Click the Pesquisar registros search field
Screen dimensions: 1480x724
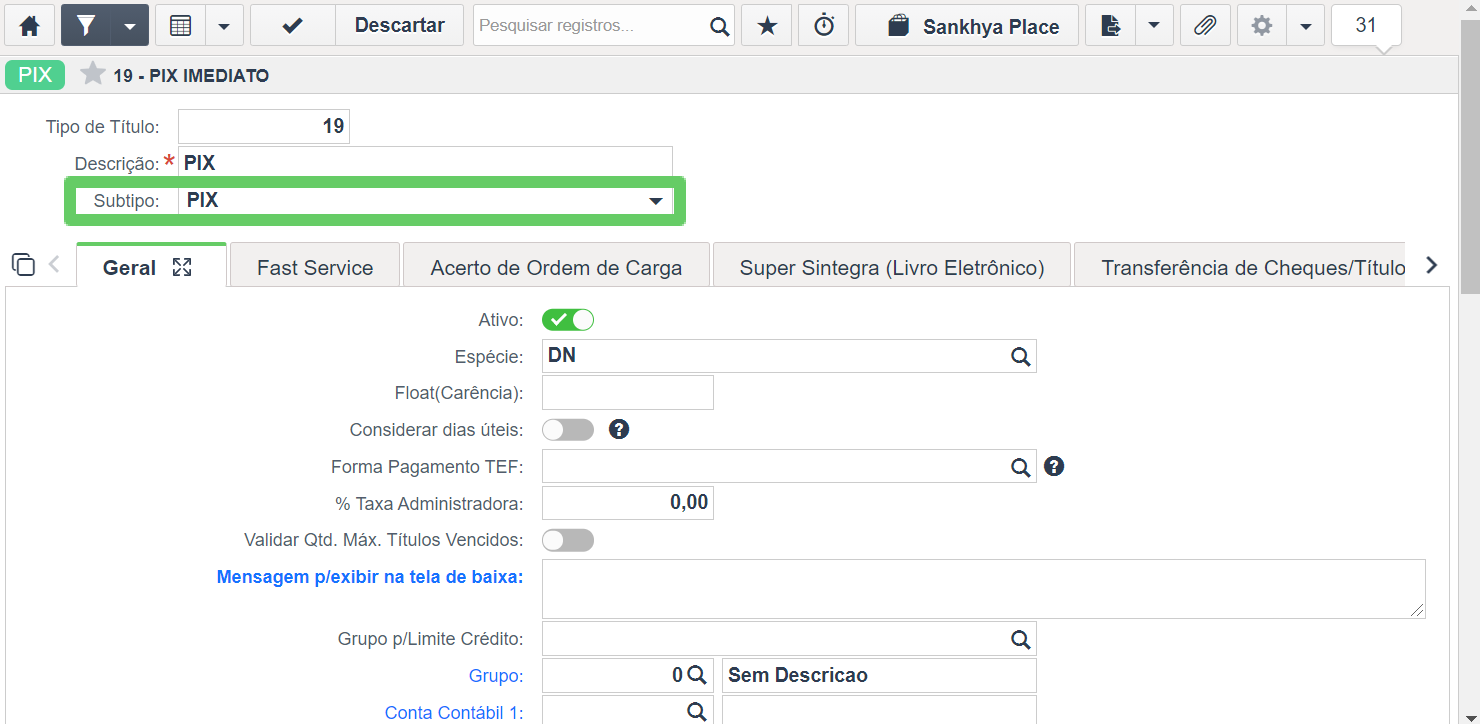point(592,26)
